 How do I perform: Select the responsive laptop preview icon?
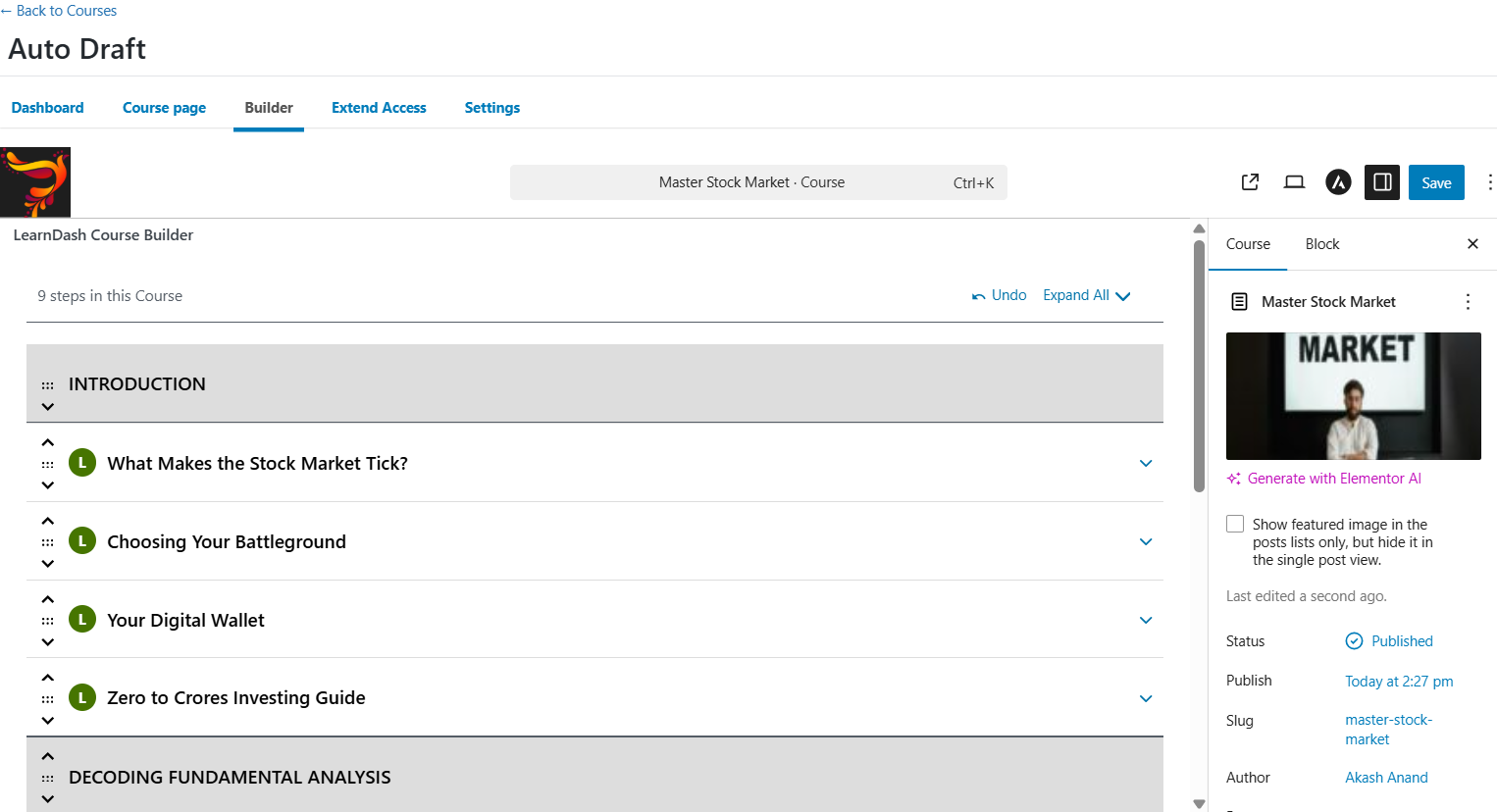point(1293,181)
